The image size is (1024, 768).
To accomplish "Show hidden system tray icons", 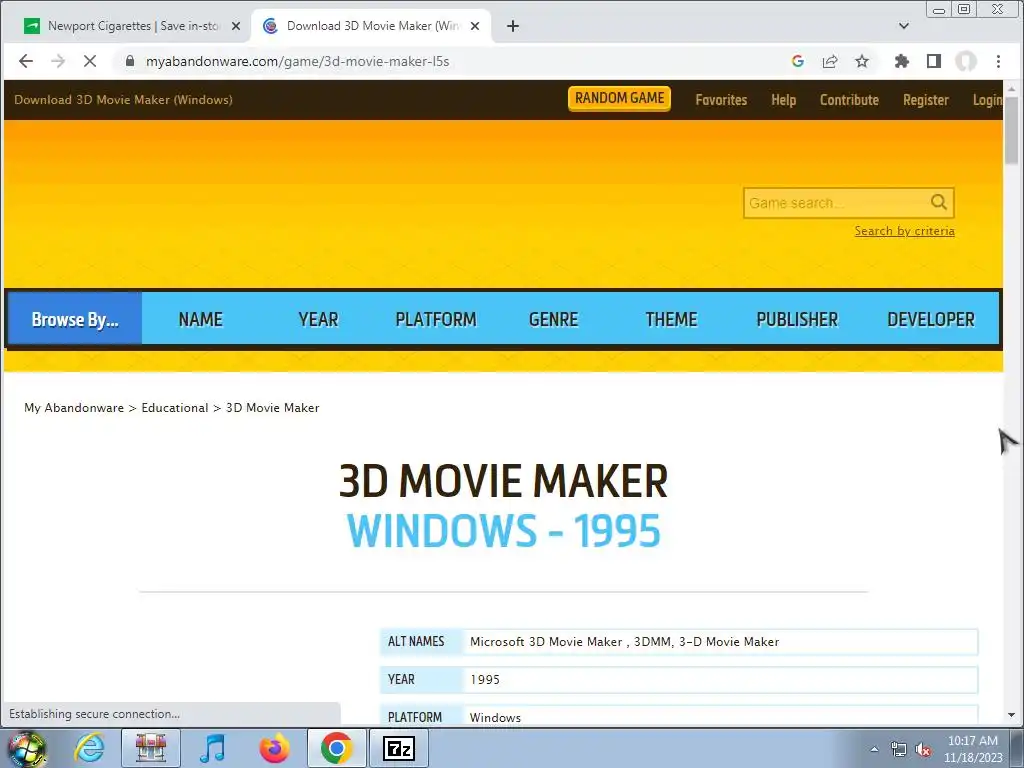I will (x=874, y=750).
